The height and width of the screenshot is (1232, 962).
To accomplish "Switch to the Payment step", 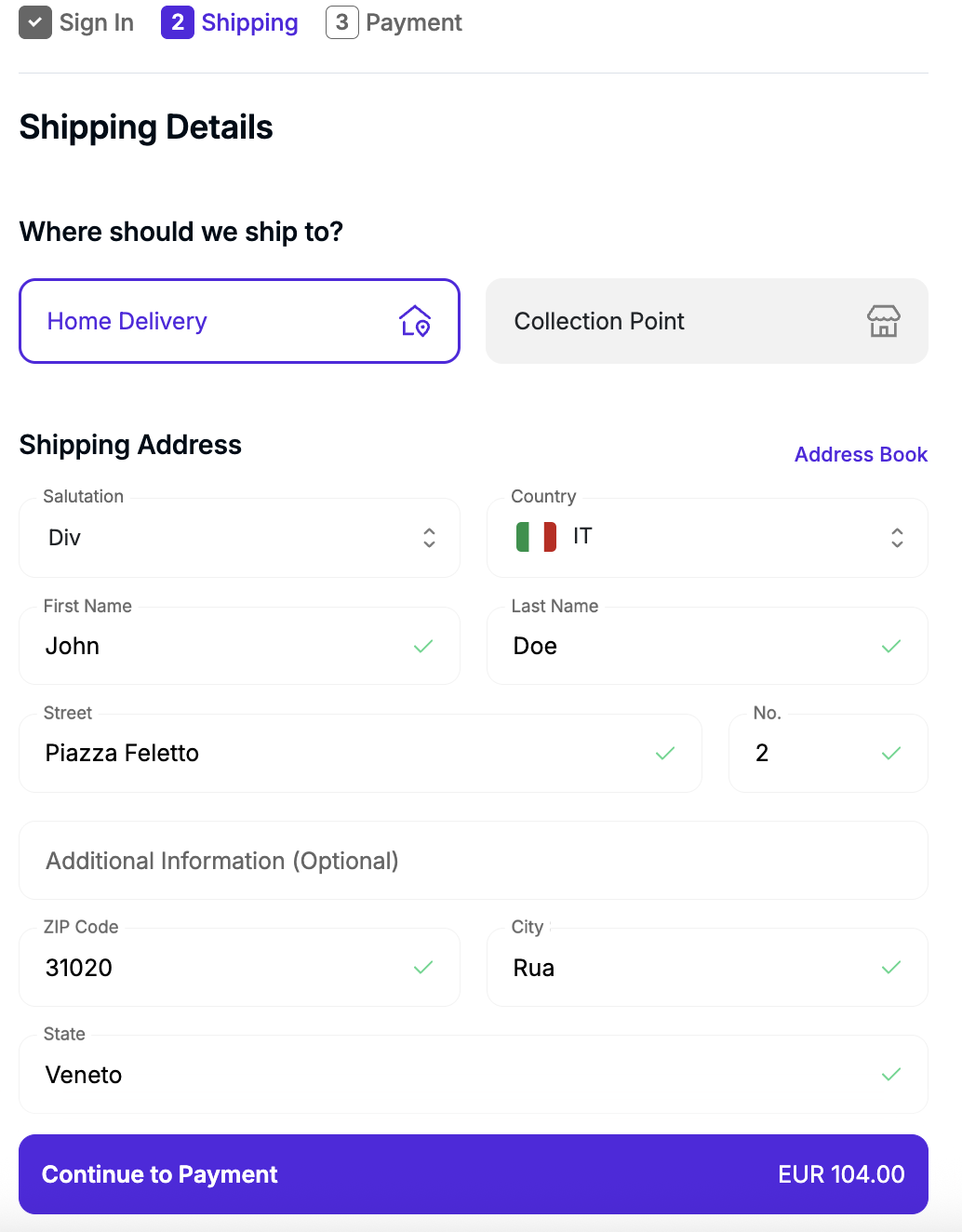I will point(394,22).
